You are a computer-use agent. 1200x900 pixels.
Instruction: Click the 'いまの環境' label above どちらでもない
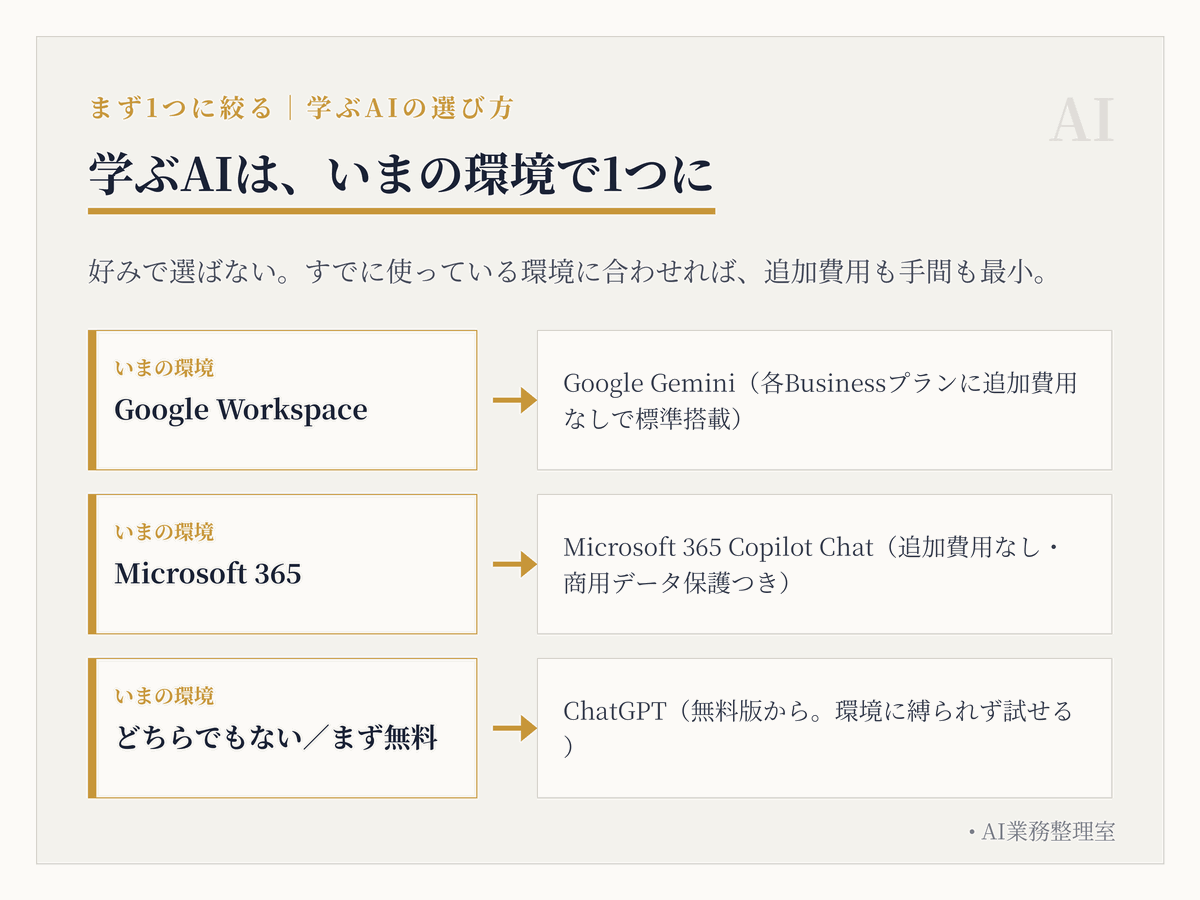coord(164,696)
